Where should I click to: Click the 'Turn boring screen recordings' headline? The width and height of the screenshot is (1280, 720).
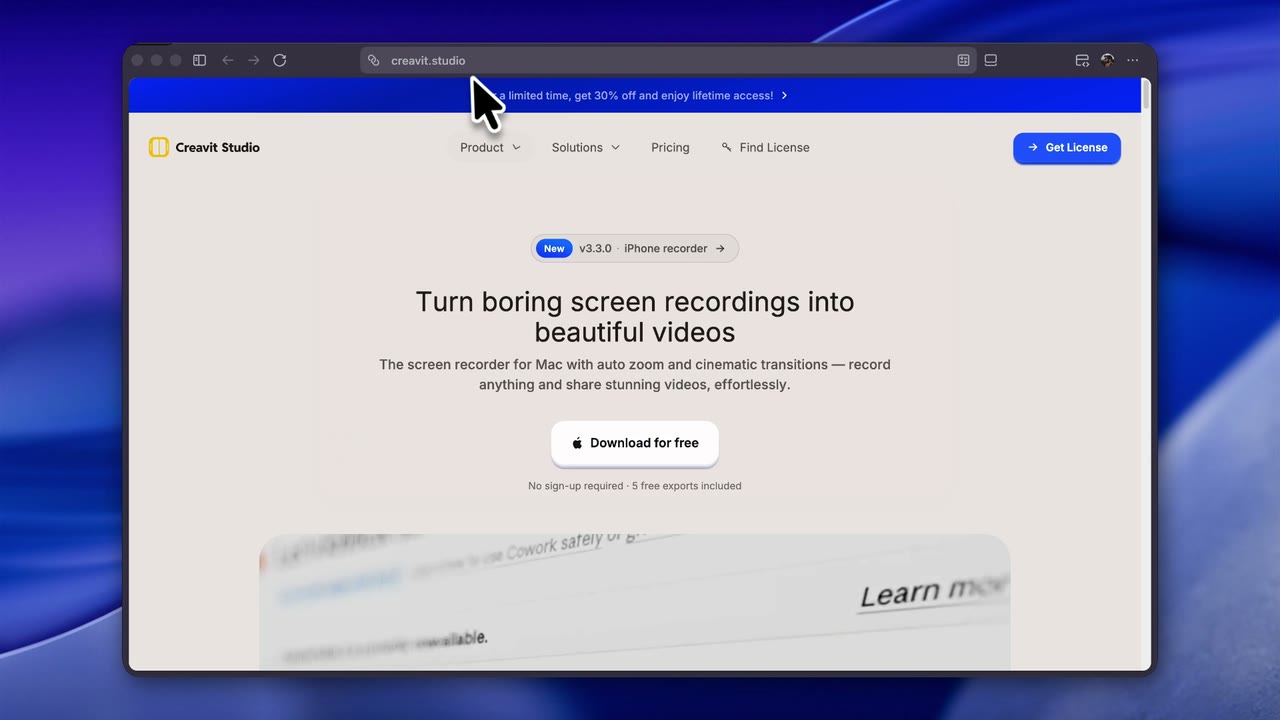(635, 316)
